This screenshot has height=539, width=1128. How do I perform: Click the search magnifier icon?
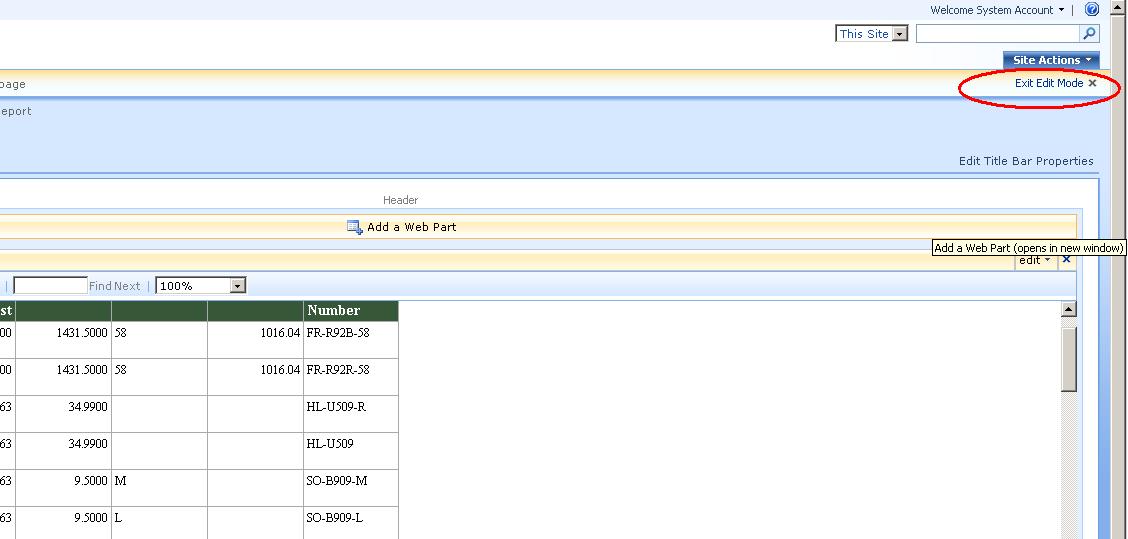click(x=1089, y=34)
